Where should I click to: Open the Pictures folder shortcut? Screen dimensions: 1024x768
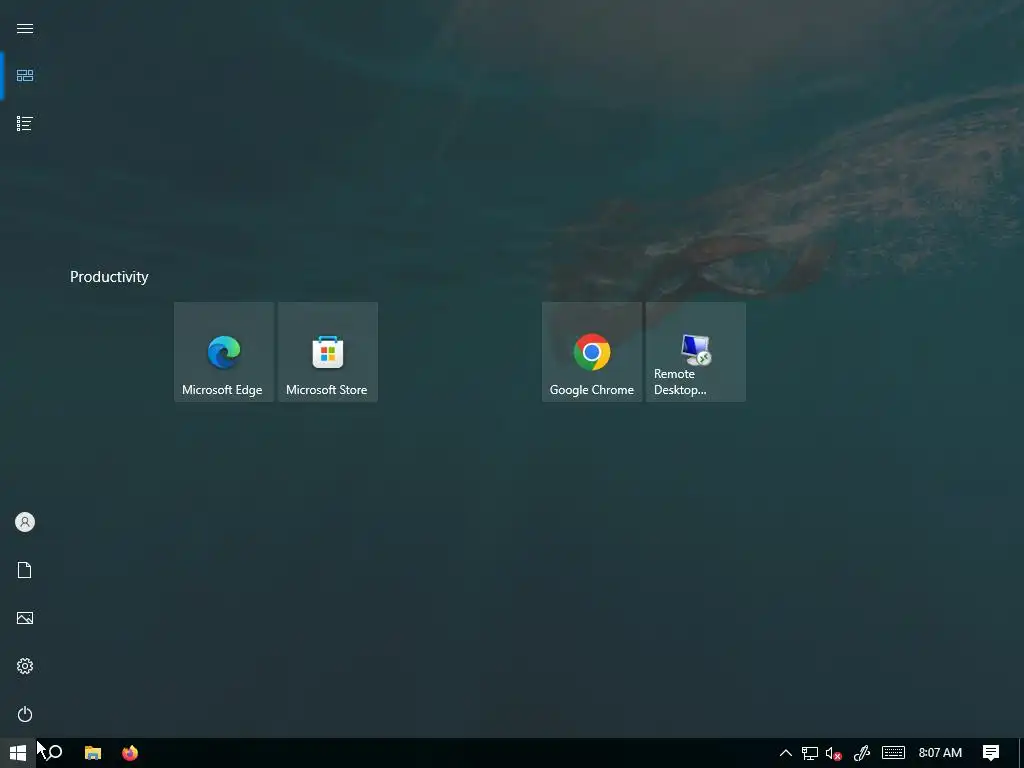point(25,618)
